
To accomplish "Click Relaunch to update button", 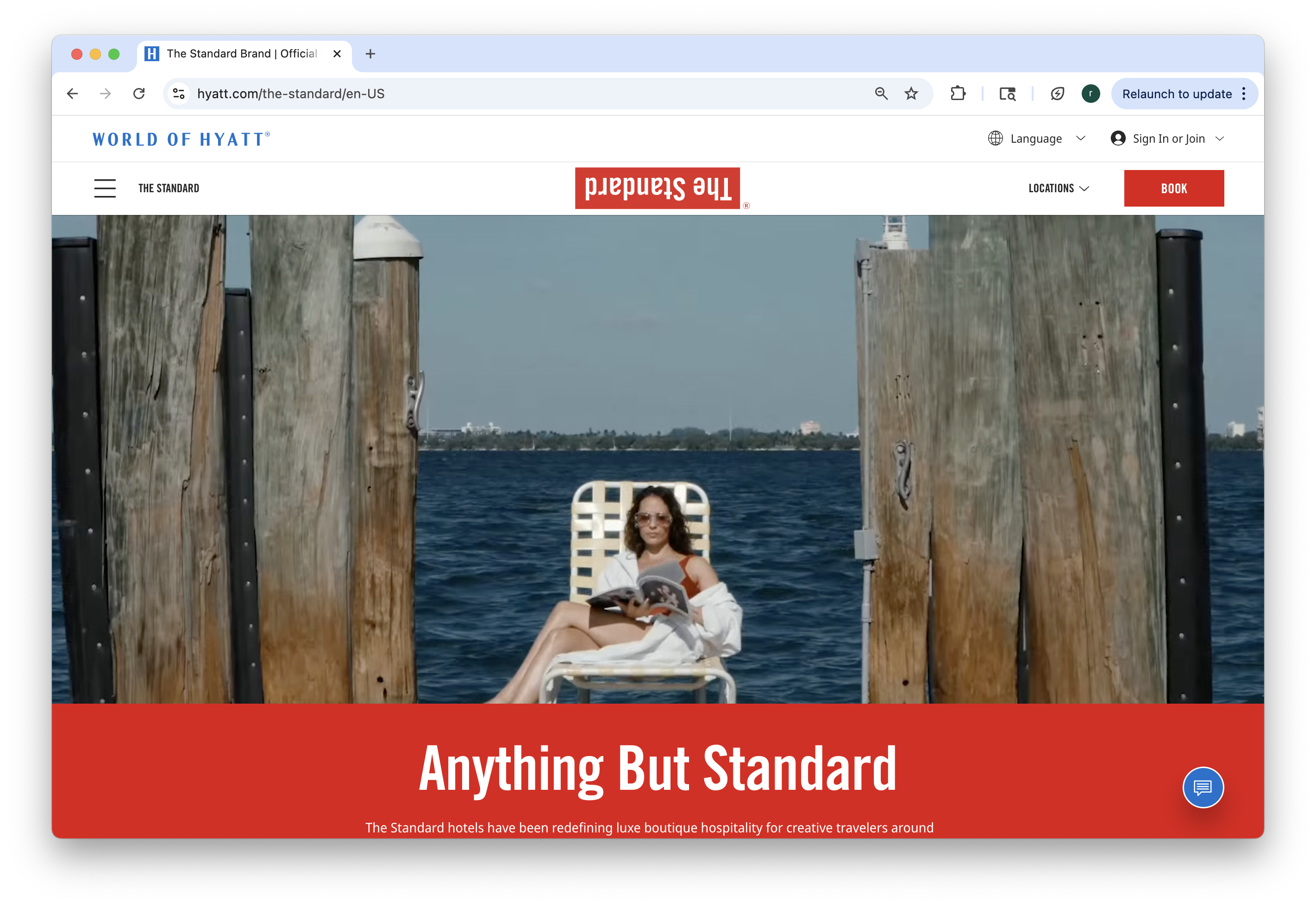I will coord(1176,94).
